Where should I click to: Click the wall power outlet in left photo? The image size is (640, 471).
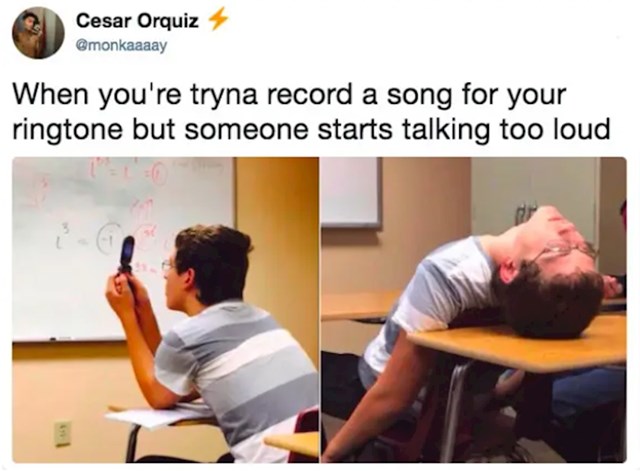(63, 433)
